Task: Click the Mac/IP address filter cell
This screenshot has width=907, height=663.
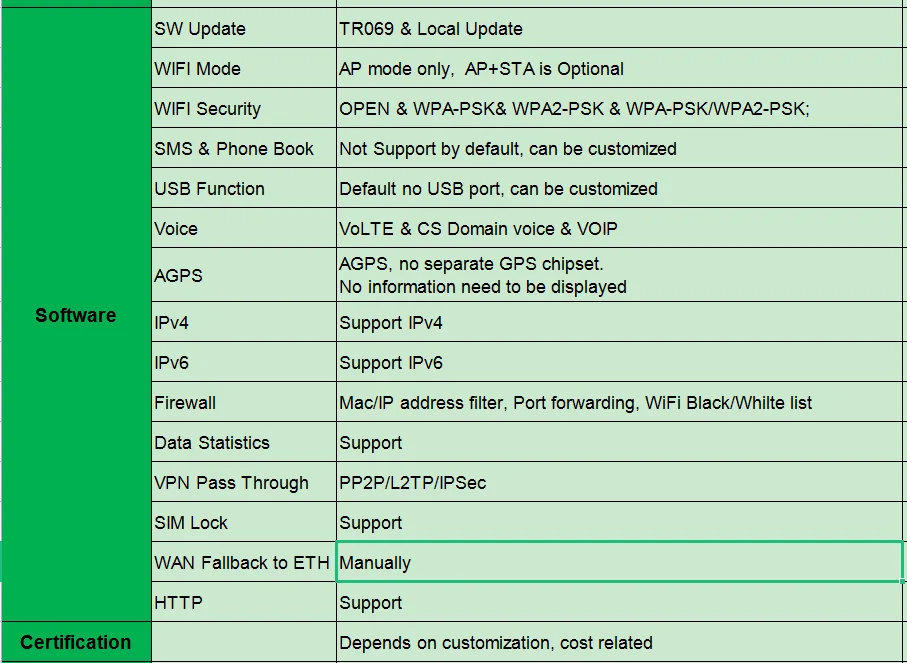Action: click(x=620, y=403)
